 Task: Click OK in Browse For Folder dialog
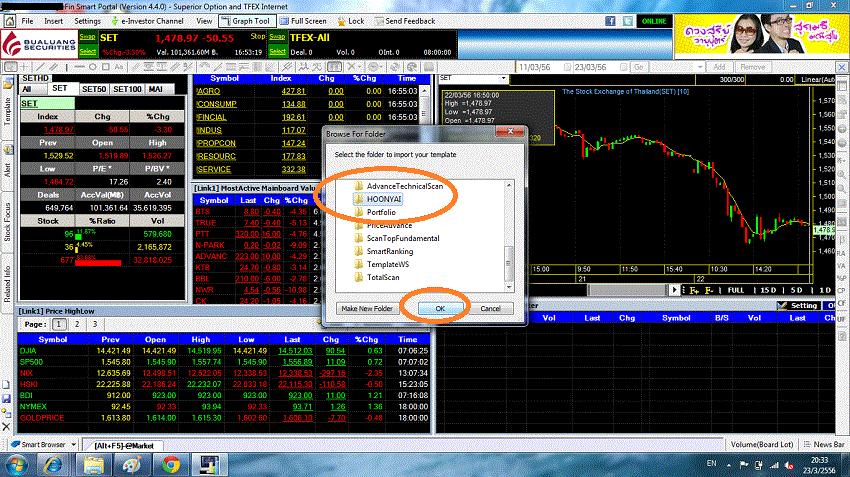tap(440, 308)
